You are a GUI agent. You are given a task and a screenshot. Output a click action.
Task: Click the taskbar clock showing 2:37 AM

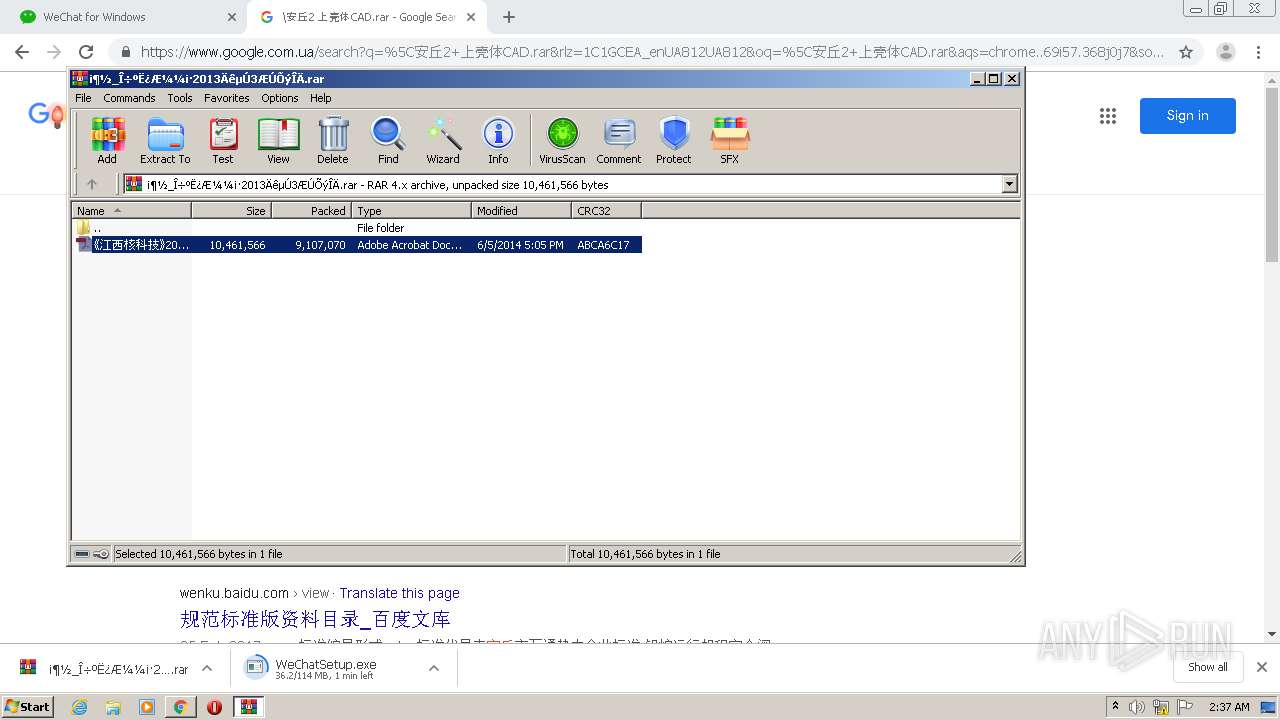(x=1229, y=707)
